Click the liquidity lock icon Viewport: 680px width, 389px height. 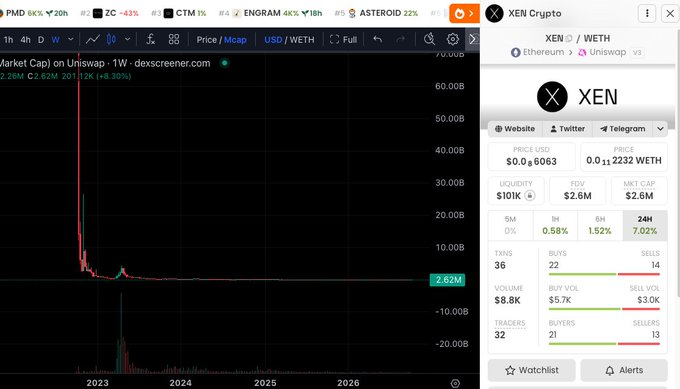click(x=530, y=196)
